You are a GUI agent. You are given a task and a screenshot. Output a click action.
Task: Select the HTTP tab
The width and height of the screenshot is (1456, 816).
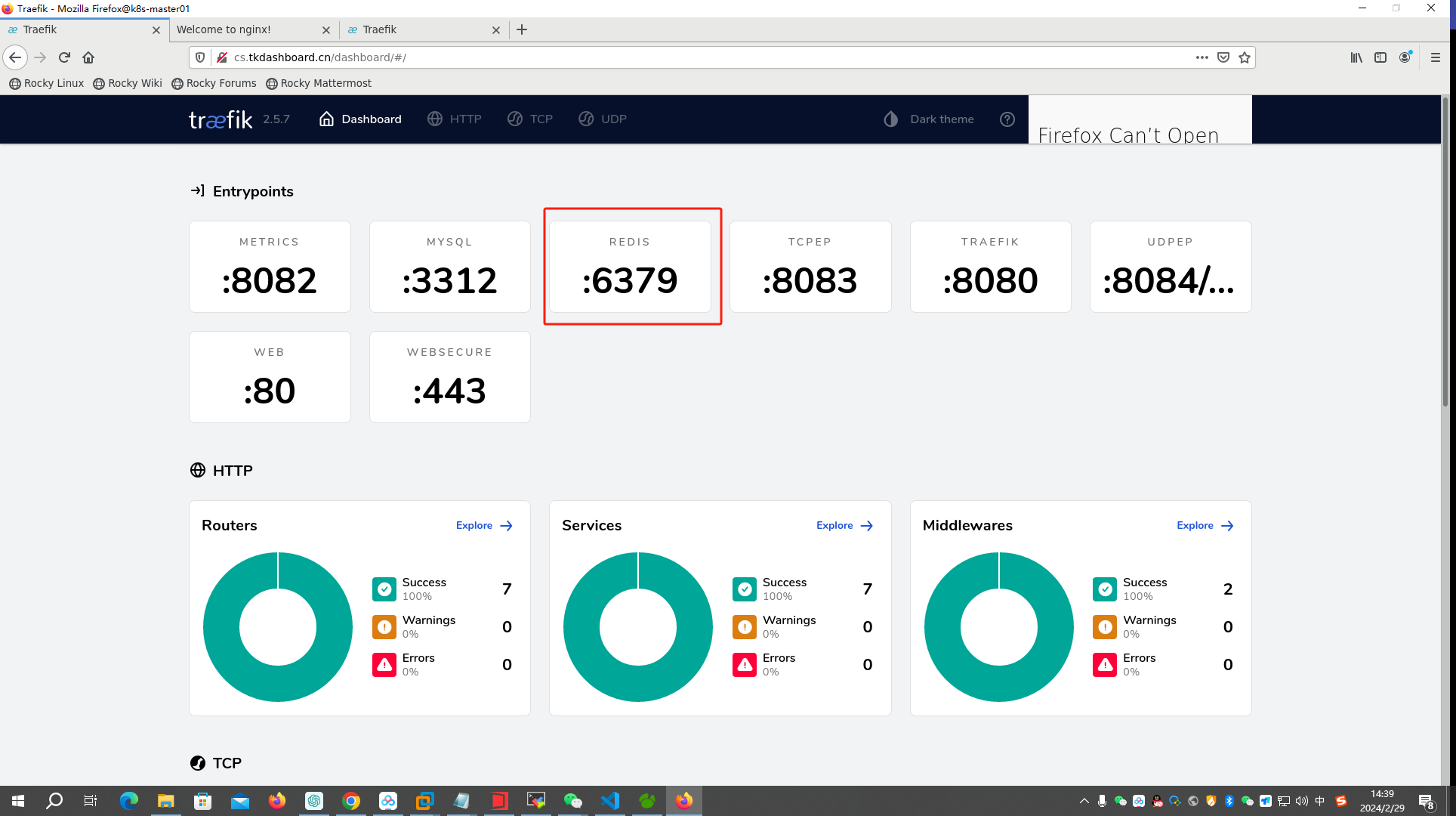(x=455, y=119)
